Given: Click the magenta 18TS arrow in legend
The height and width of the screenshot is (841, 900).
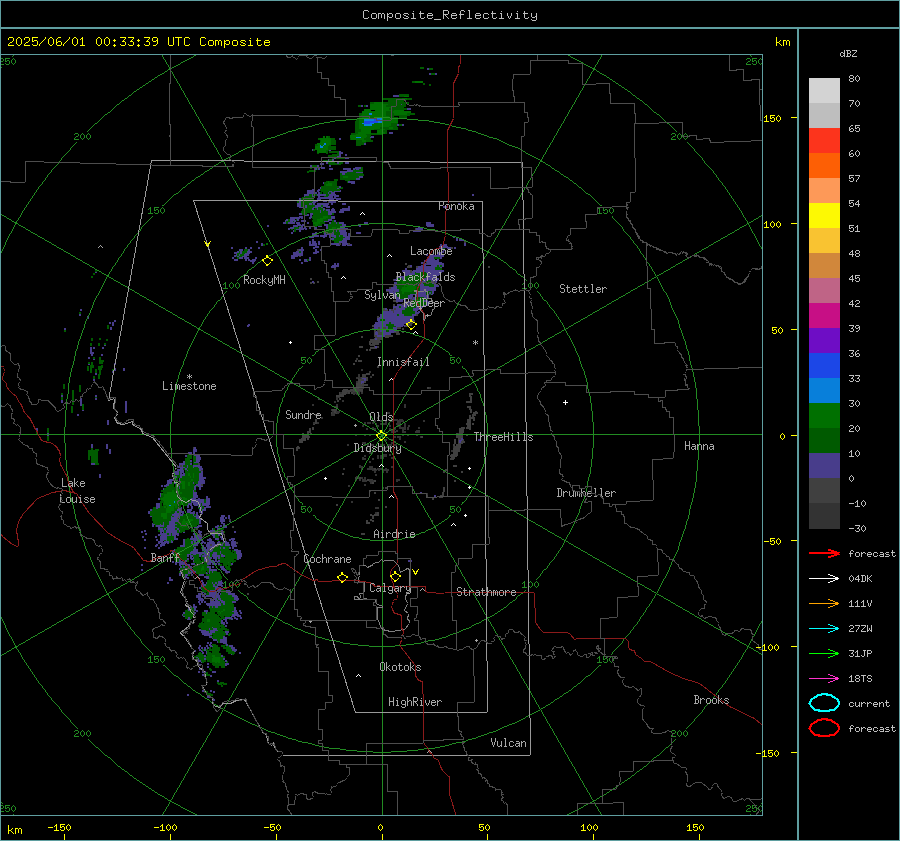Looking at the screenshot, I should click(x=824, y=679).
